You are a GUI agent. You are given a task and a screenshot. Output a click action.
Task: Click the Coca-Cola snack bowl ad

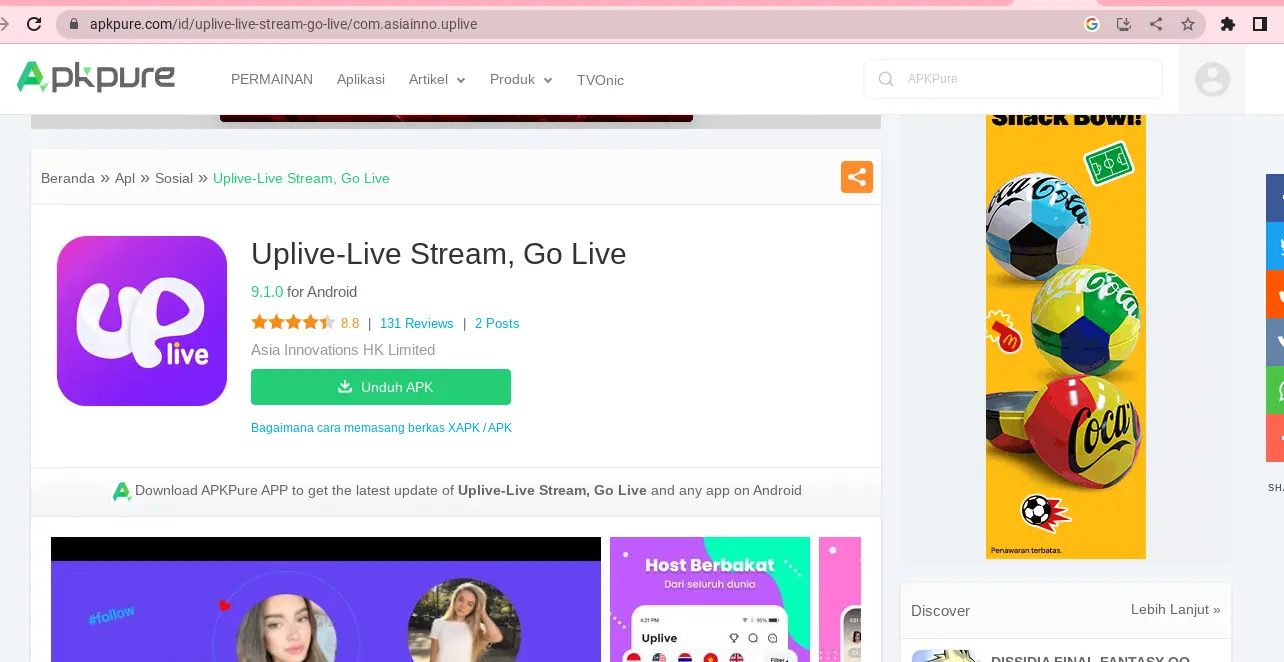1066,336
